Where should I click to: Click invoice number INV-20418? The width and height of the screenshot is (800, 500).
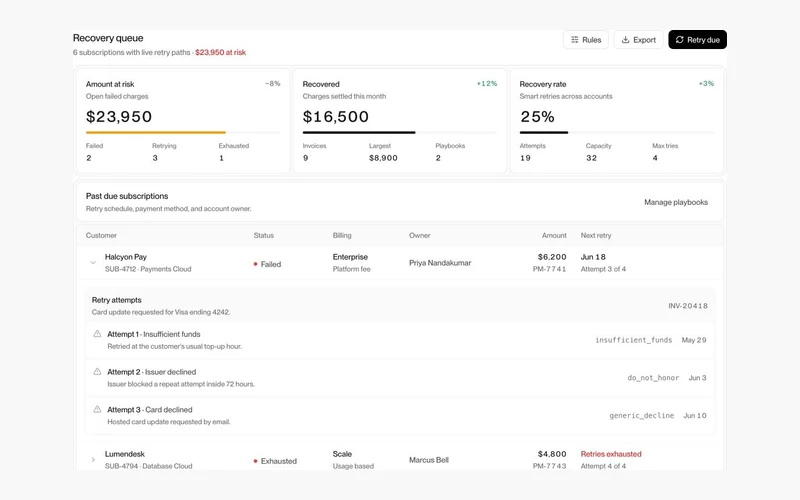(688, 306)
